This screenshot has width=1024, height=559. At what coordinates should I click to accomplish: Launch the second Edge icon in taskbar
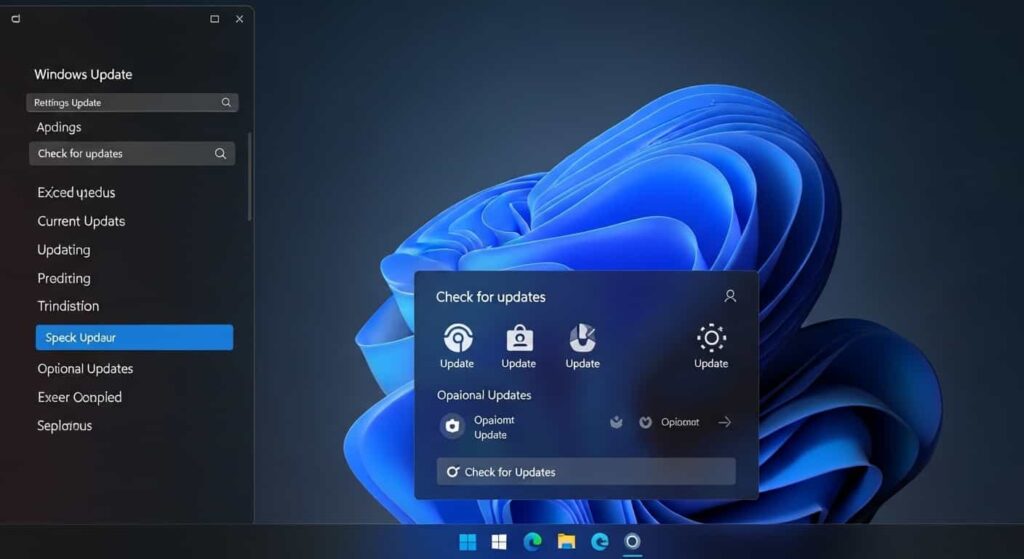click(600, 541)
